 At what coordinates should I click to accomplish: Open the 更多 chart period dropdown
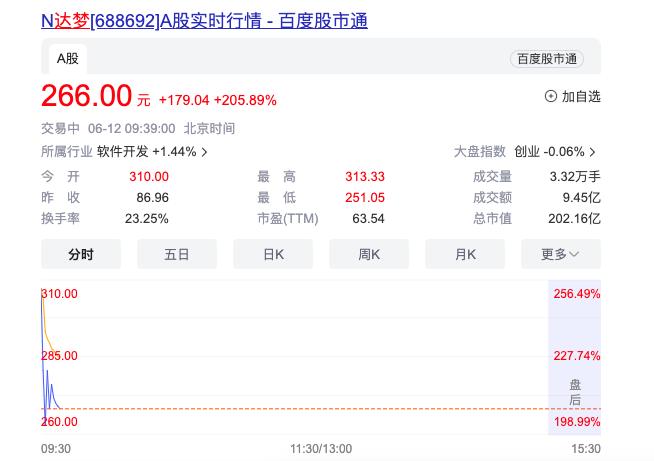(x=560, y=254)
